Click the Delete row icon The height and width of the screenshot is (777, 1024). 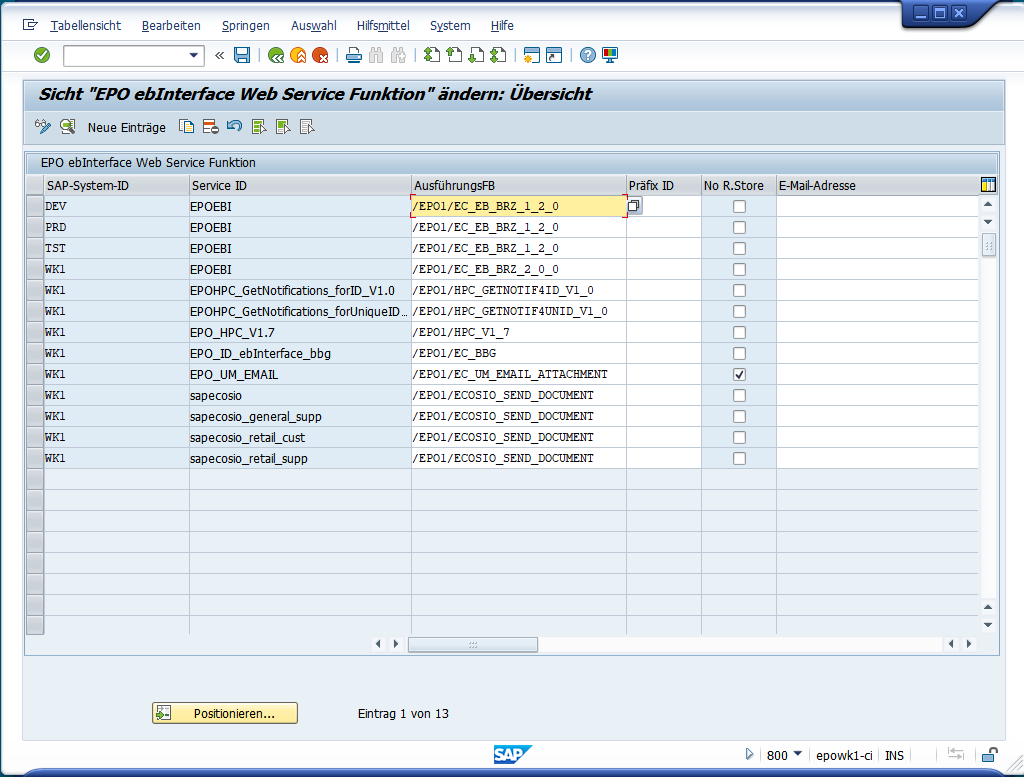point(210,127)
